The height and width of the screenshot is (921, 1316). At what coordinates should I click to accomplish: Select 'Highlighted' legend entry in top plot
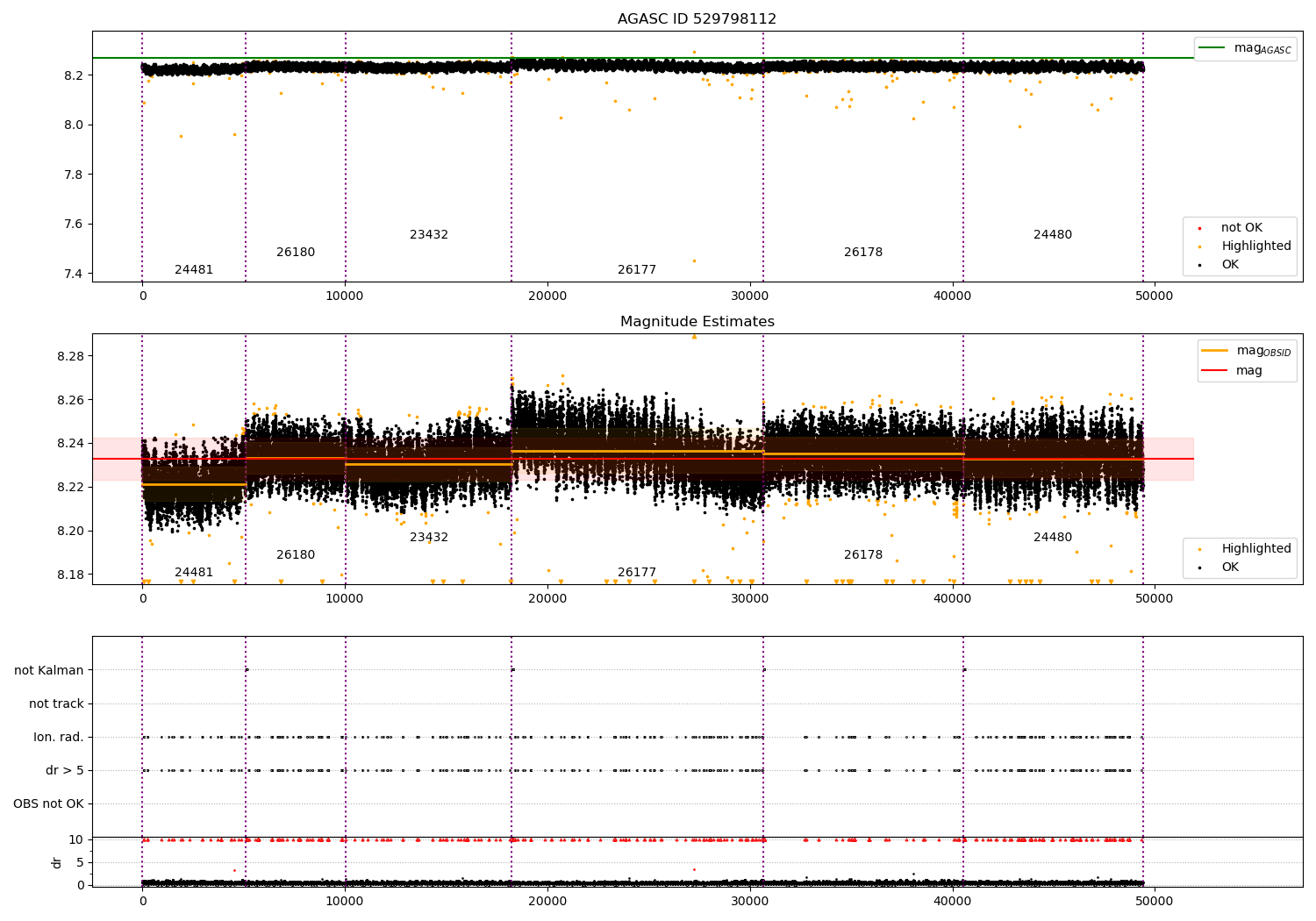pos(1256,246)
